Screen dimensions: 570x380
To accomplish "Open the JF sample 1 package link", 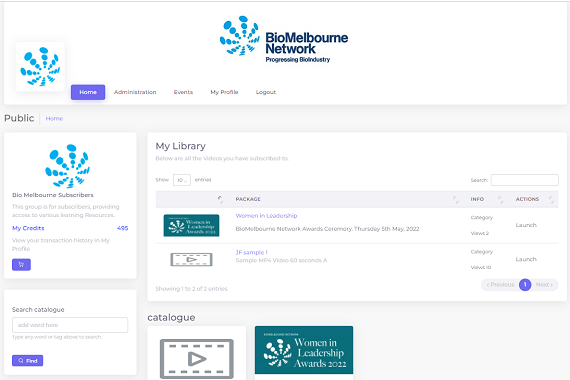I will coord(252,252).
